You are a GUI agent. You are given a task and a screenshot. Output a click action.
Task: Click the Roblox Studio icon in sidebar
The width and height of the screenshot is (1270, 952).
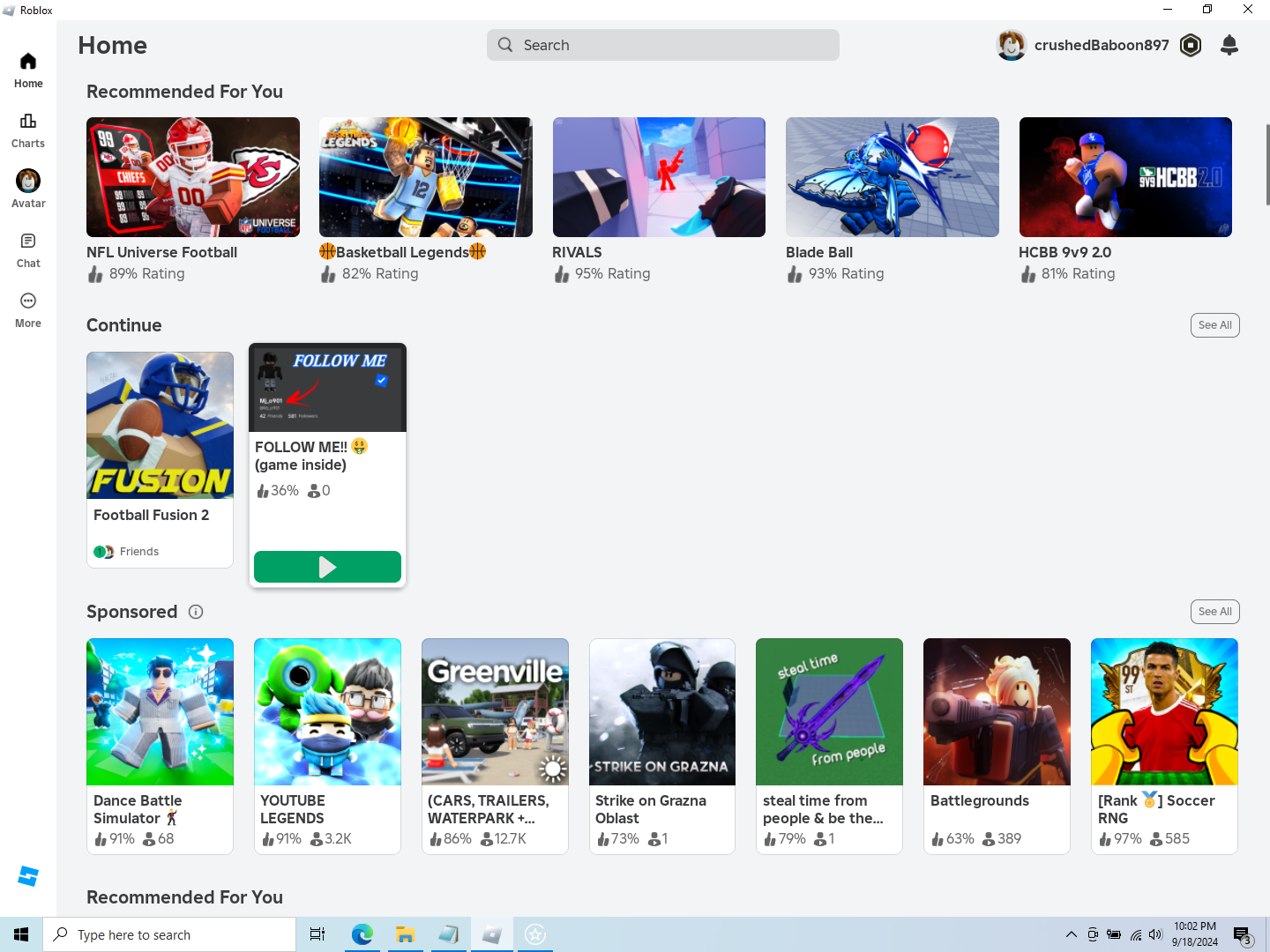(28, 876)
